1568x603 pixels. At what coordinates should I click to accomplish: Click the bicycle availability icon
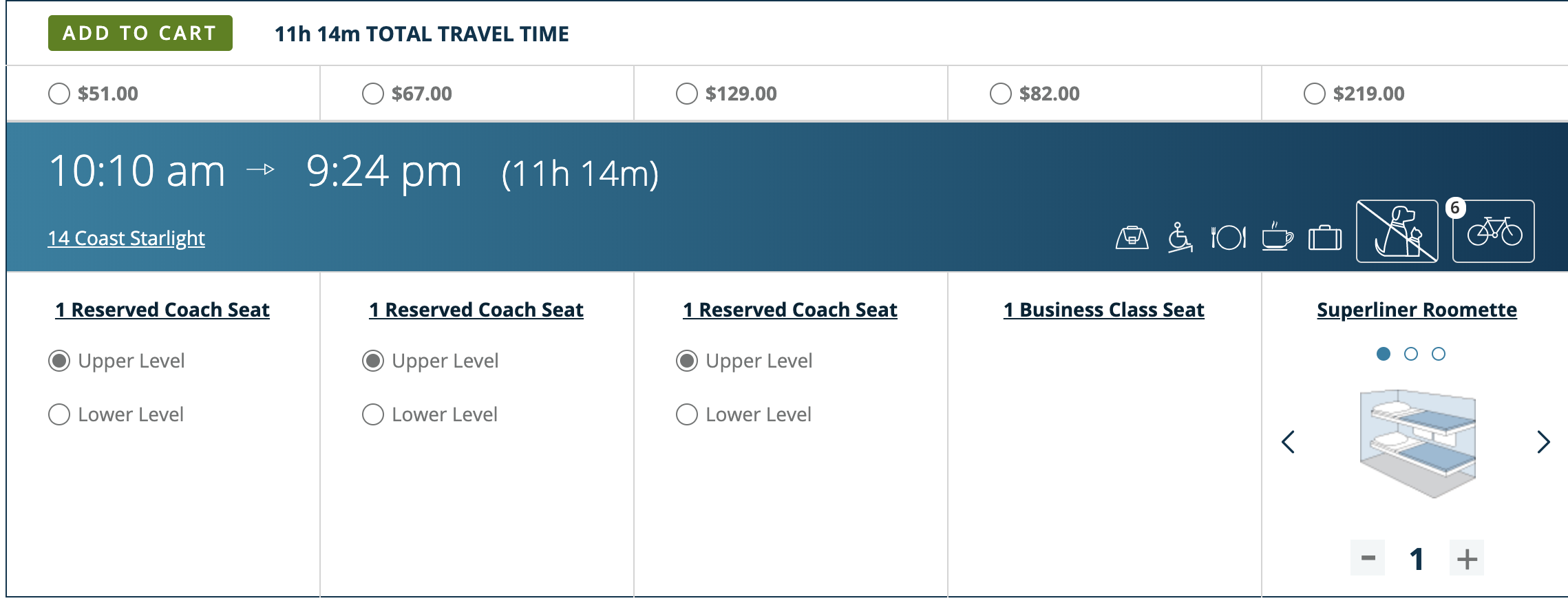click(x=1494, y=232)
